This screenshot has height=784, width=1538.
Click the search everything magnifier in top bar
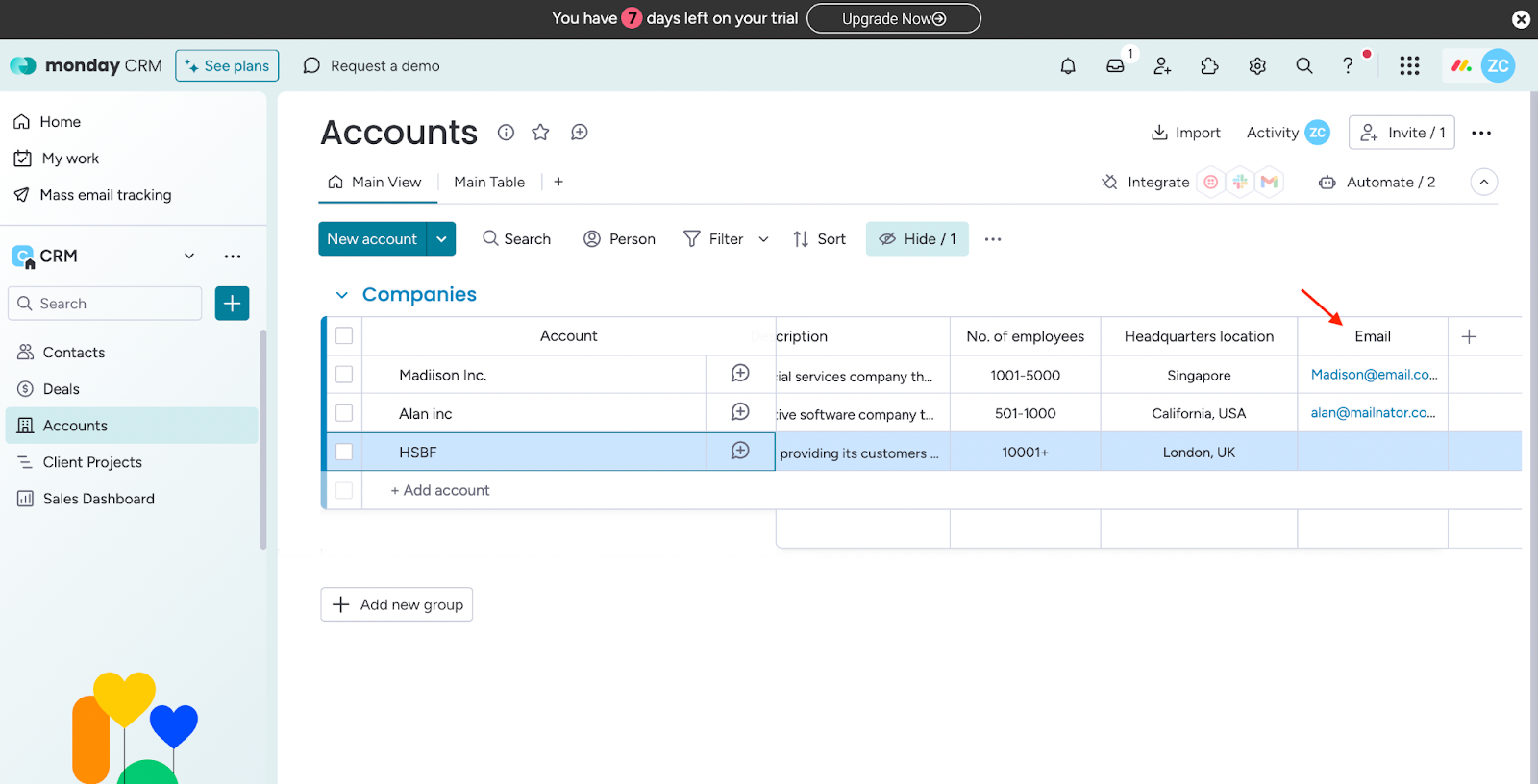pyautogui.click(x=1304, y=65)
